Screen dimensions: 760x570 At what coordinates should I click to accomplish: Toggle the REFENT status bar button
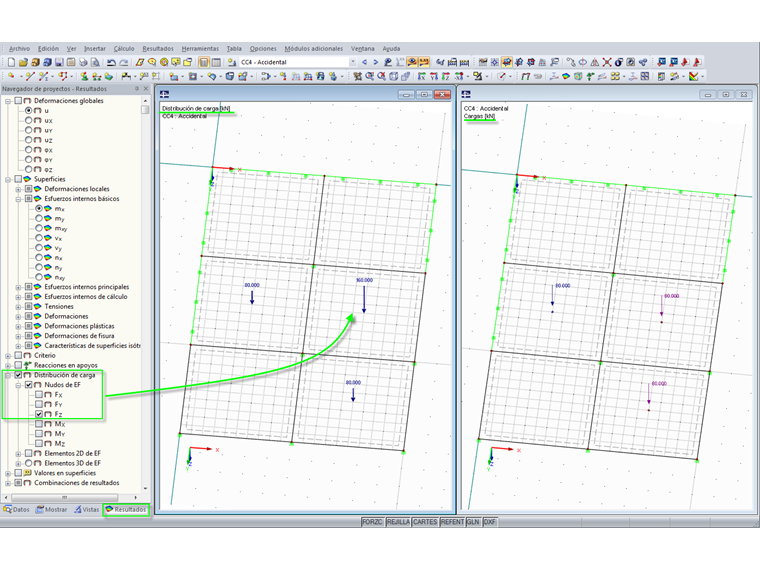point(452,522)
